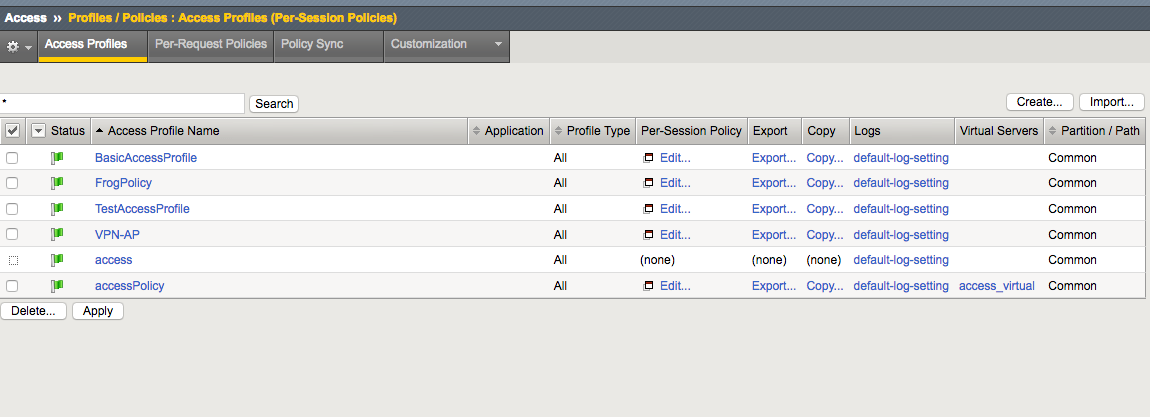Click the Import... button
The width and height of the screenshot is (1150, 417).
coord(1111,102)
